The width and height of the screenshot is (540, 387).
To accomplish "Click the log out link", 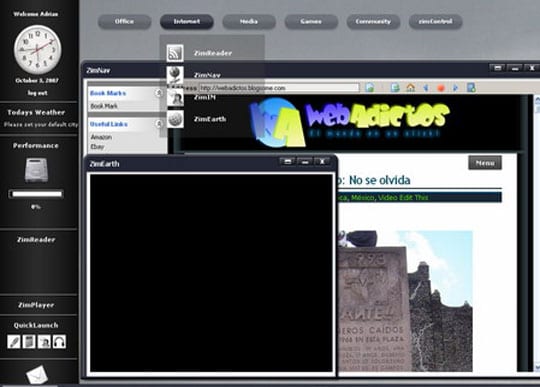I will [38, 93].
